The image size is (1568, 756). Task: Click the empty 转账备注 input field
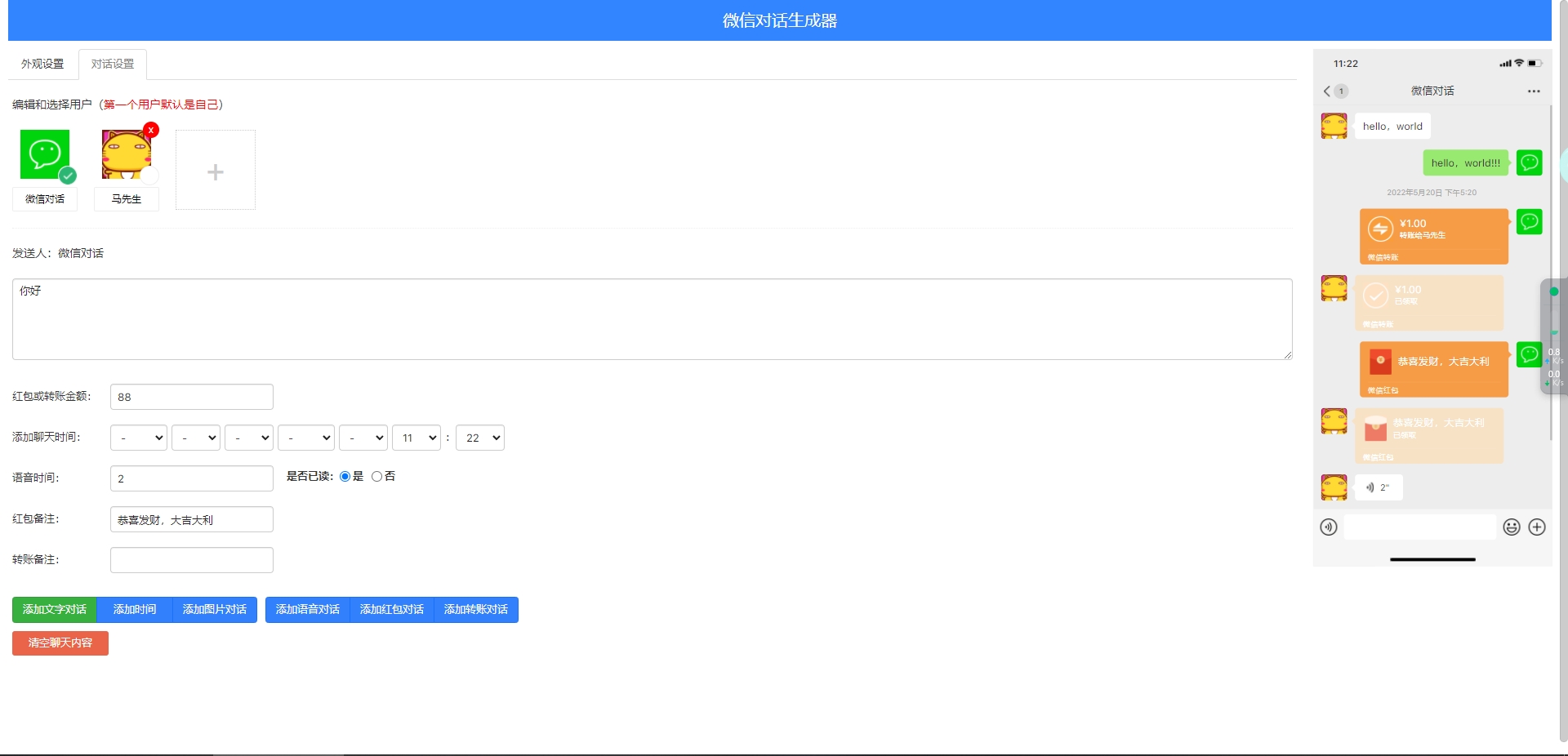[192, 560]
